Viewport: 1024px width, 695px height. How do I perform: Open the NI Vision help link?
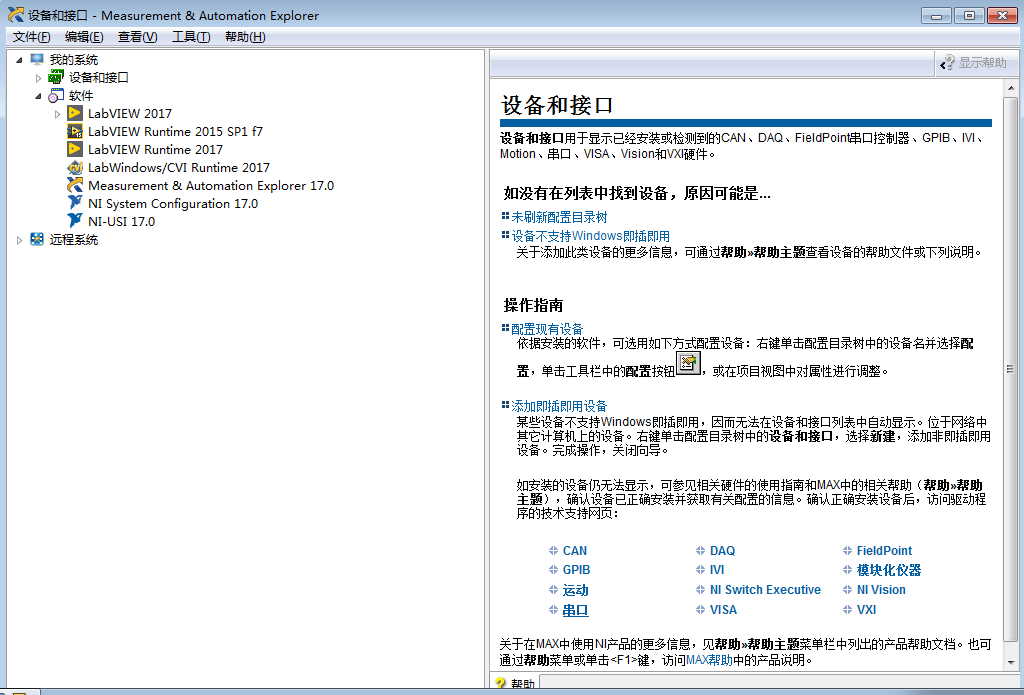pos(881,589)
